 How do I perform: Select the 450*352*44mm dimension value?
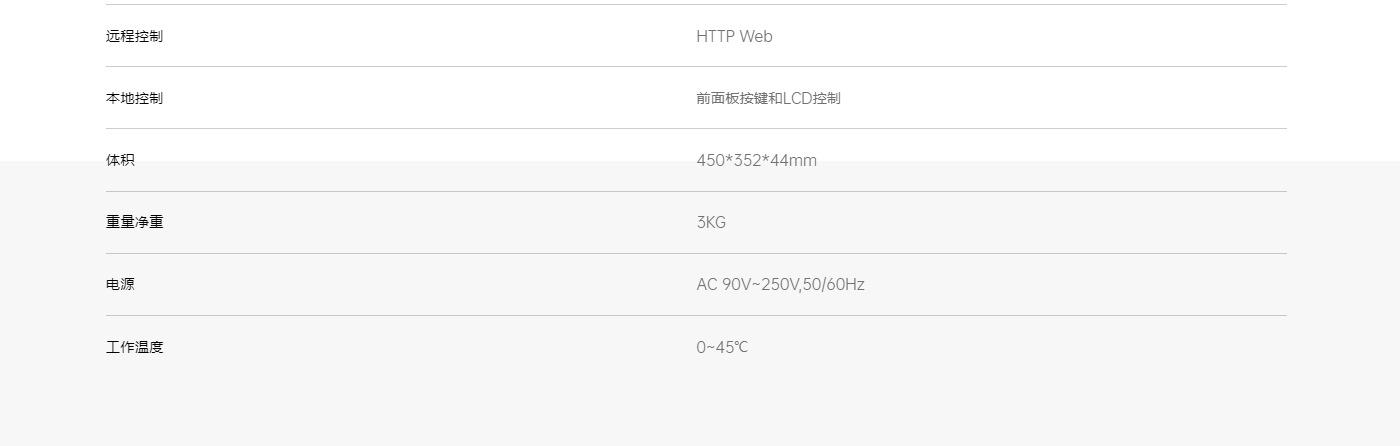tap(756, 160)
